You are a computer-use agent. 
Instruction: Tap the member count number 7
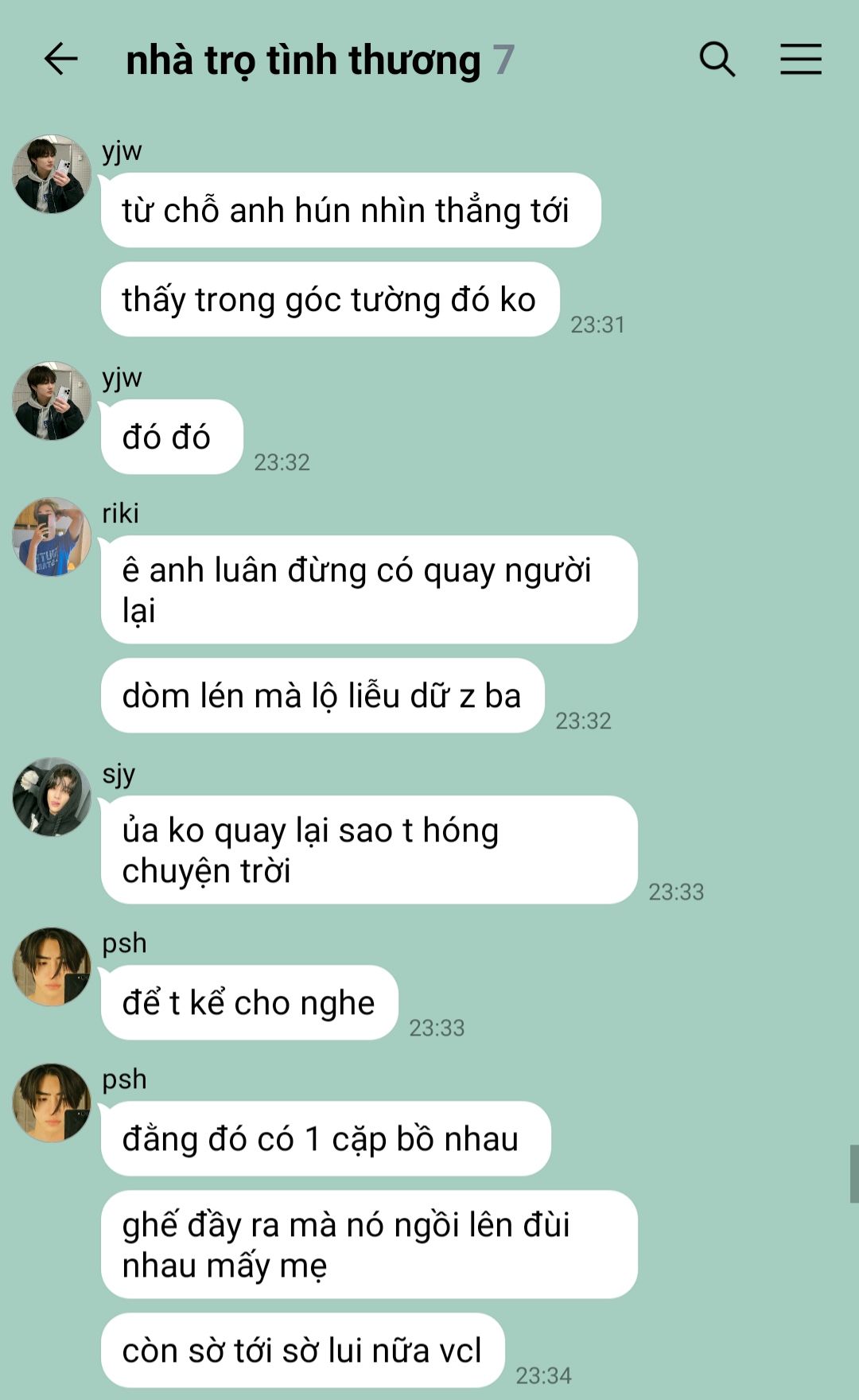tap(503, 60)
